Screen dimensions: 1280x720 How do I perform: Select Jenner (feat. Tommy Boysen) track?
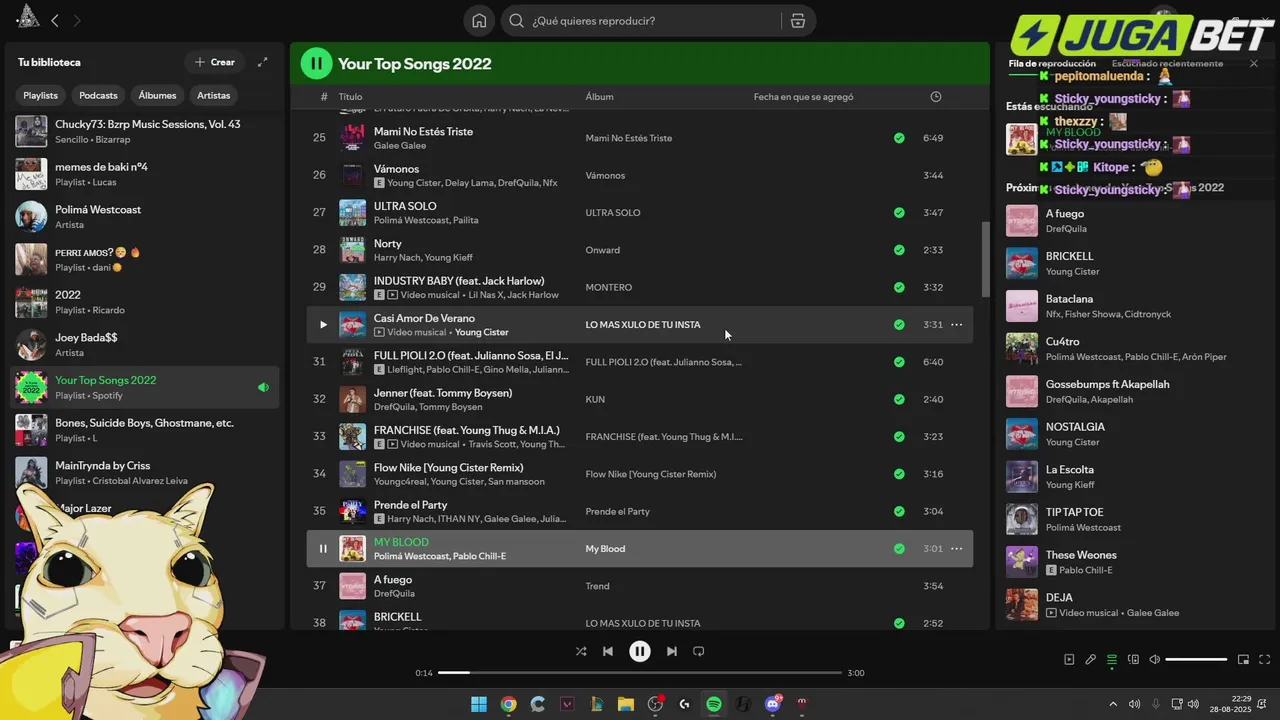(x=639, y=399)
